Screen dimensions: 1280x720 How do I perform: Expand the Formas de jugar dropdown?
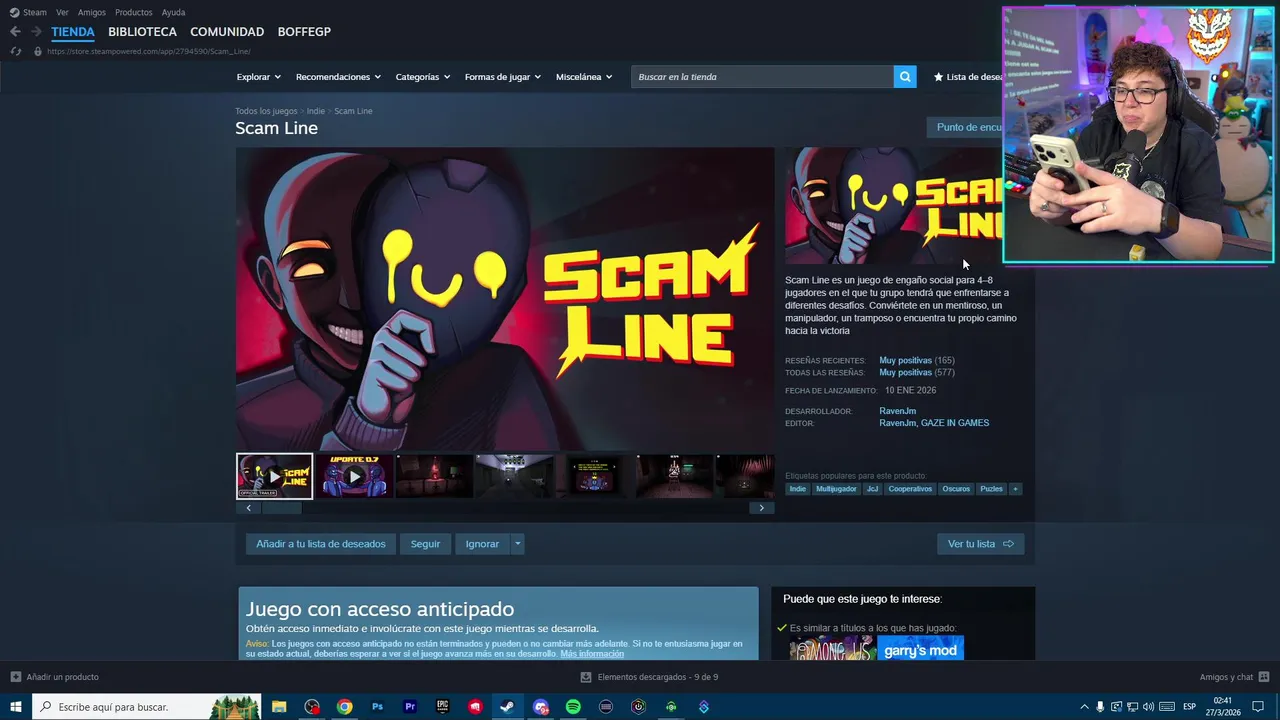pos(503,77)
